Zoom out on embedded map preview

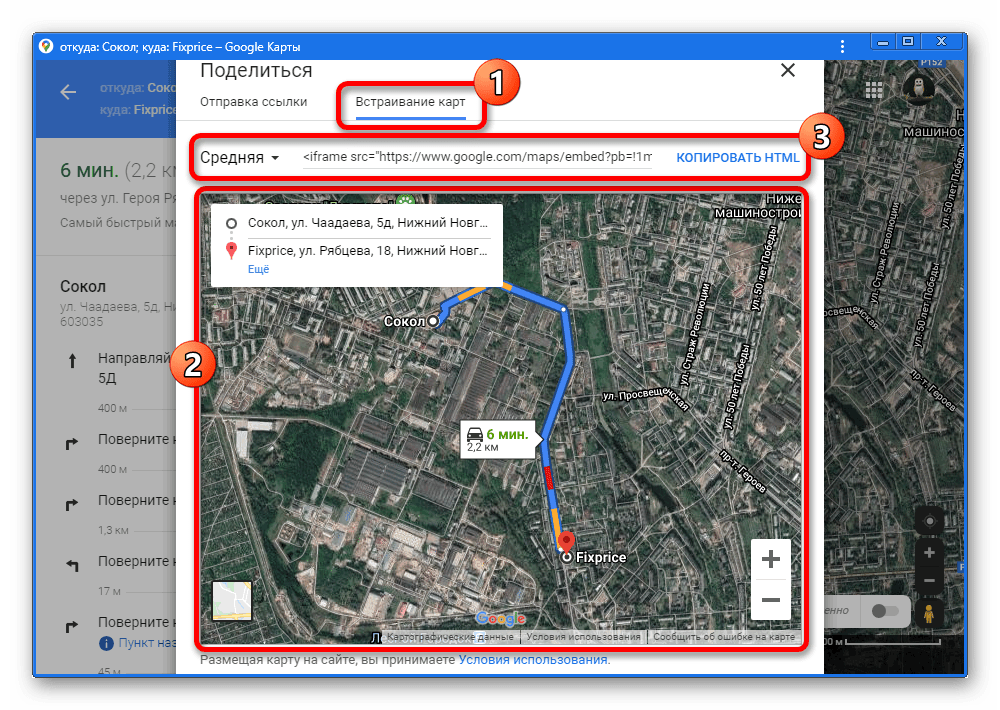click(x=770, y=600)
